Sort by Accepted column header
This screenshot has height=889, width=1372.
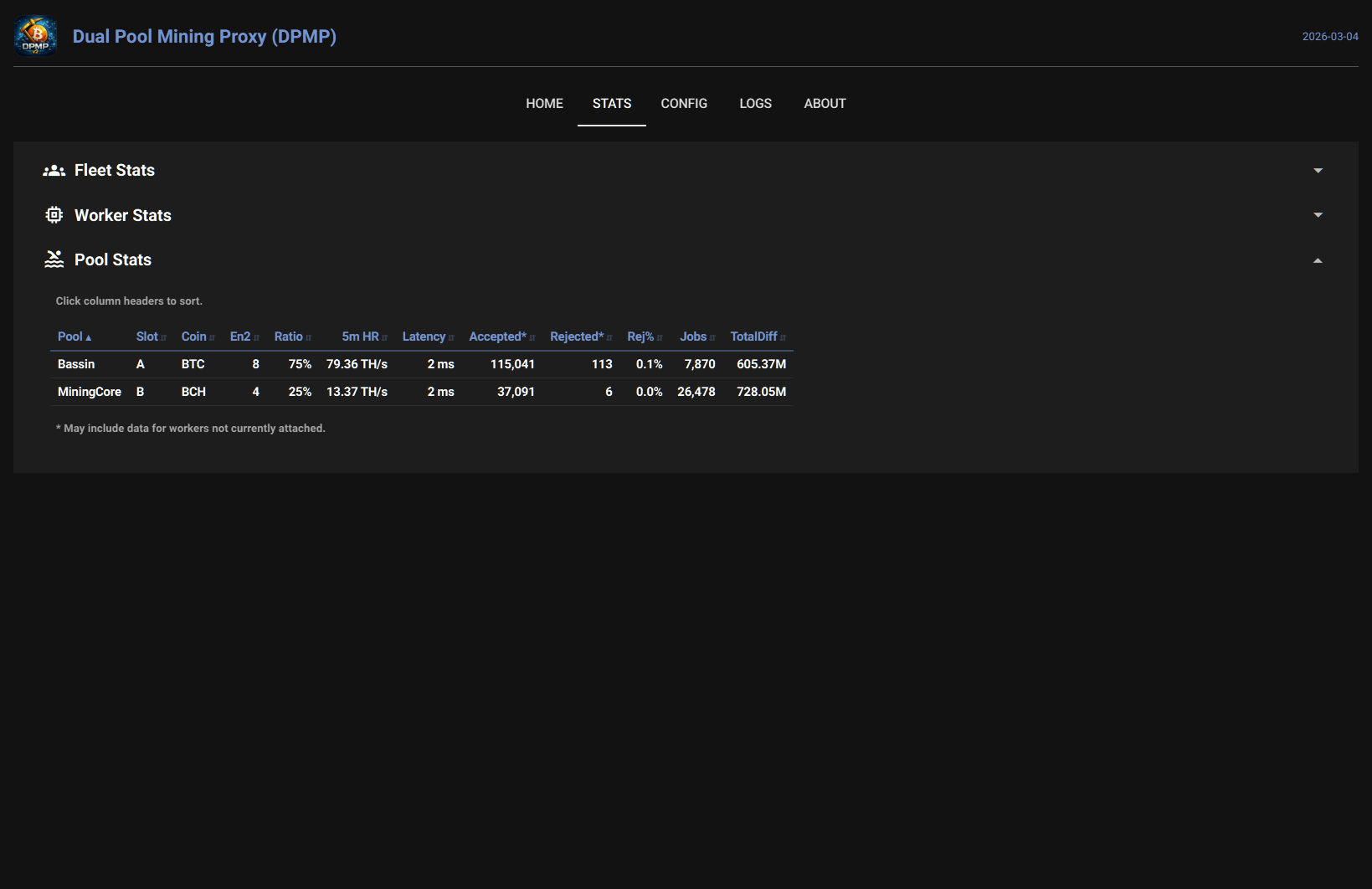[x=498, y=337]
